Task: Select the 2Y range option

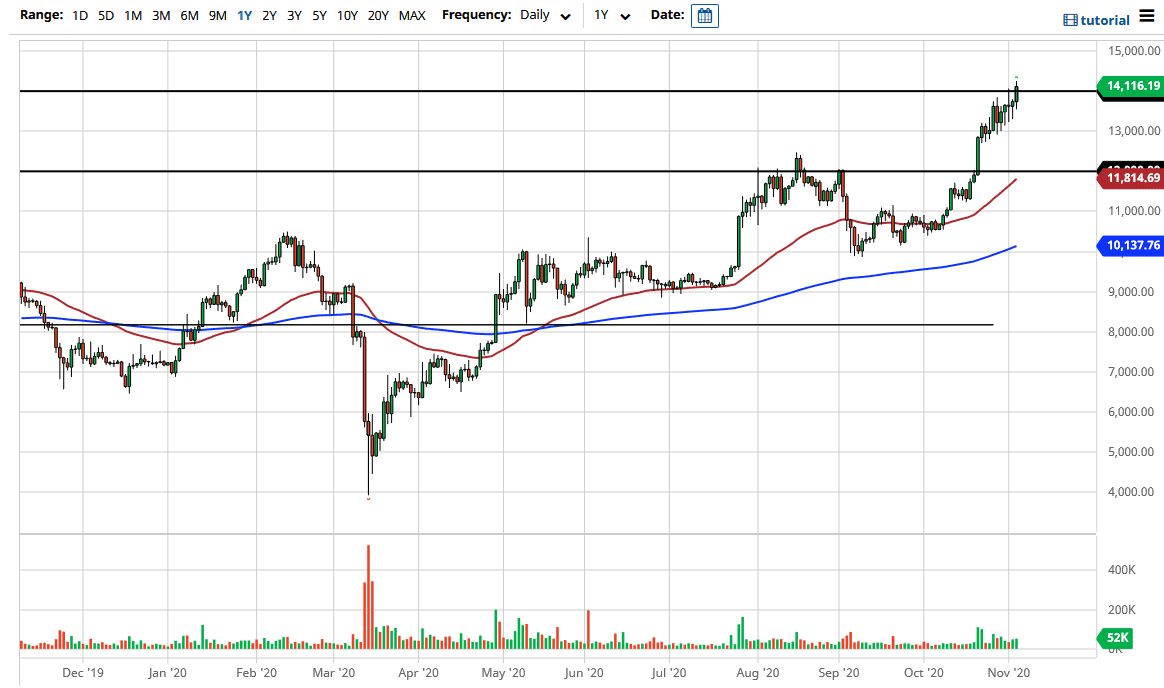Action: [x=268, y=16]
